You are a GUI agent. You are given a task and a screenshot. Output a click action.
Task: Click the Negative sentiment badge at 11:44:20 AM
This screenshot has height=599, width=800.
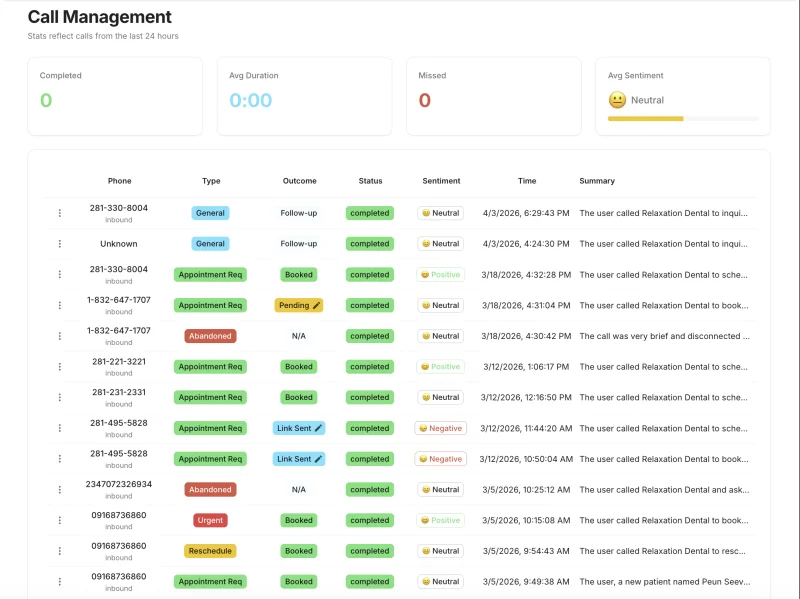coord(441,428)
